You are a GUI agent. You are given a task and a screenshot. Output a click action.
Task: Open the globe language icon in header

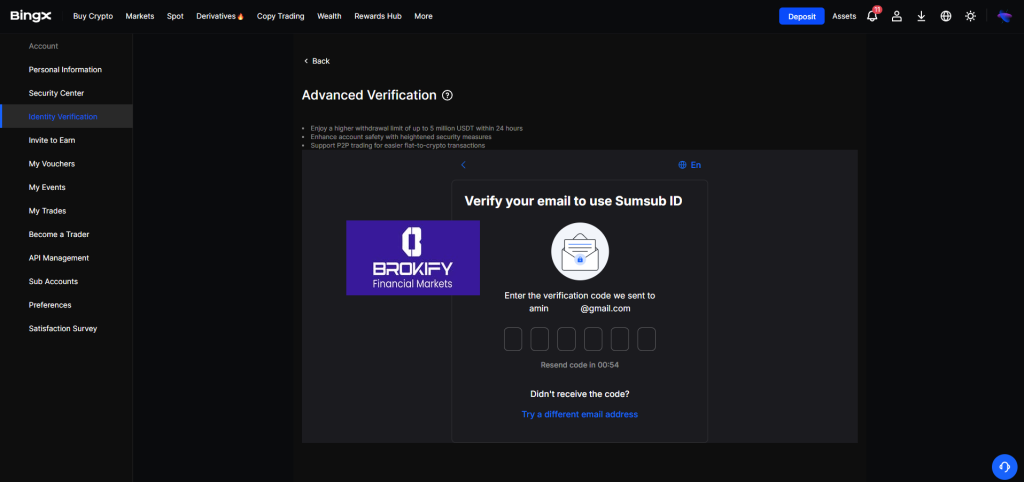click(x=946, y=16)
